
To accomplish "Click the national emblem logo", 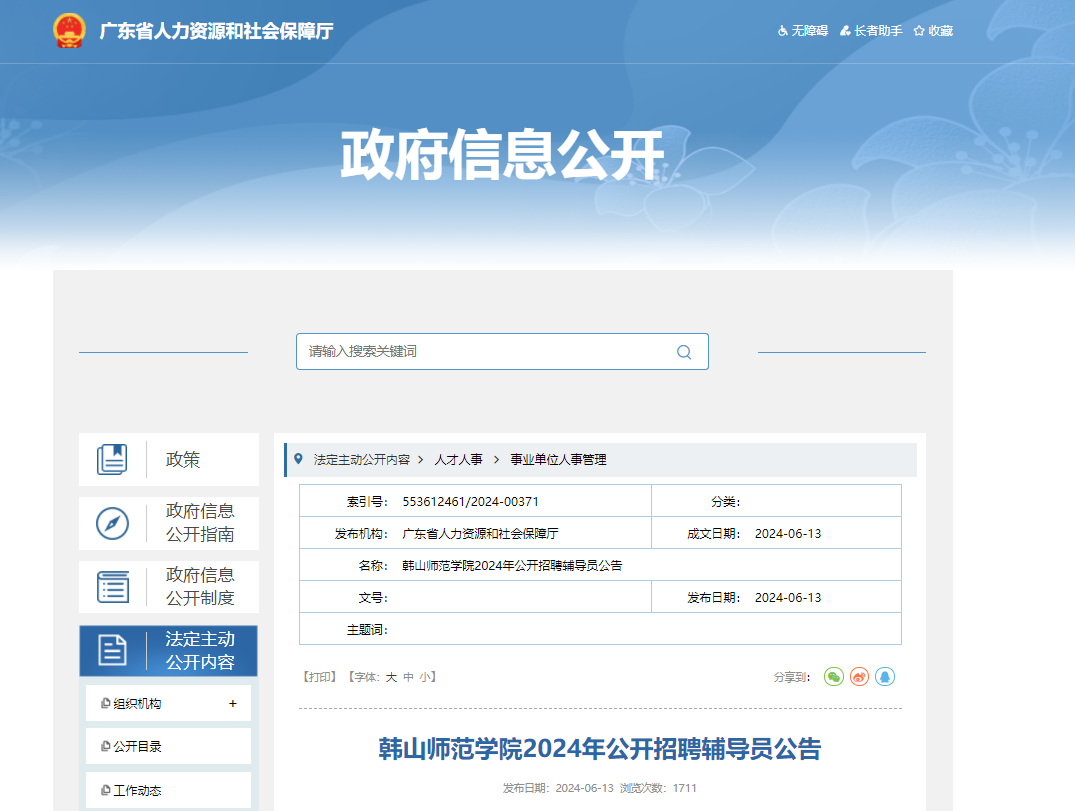I will point(69,31).
